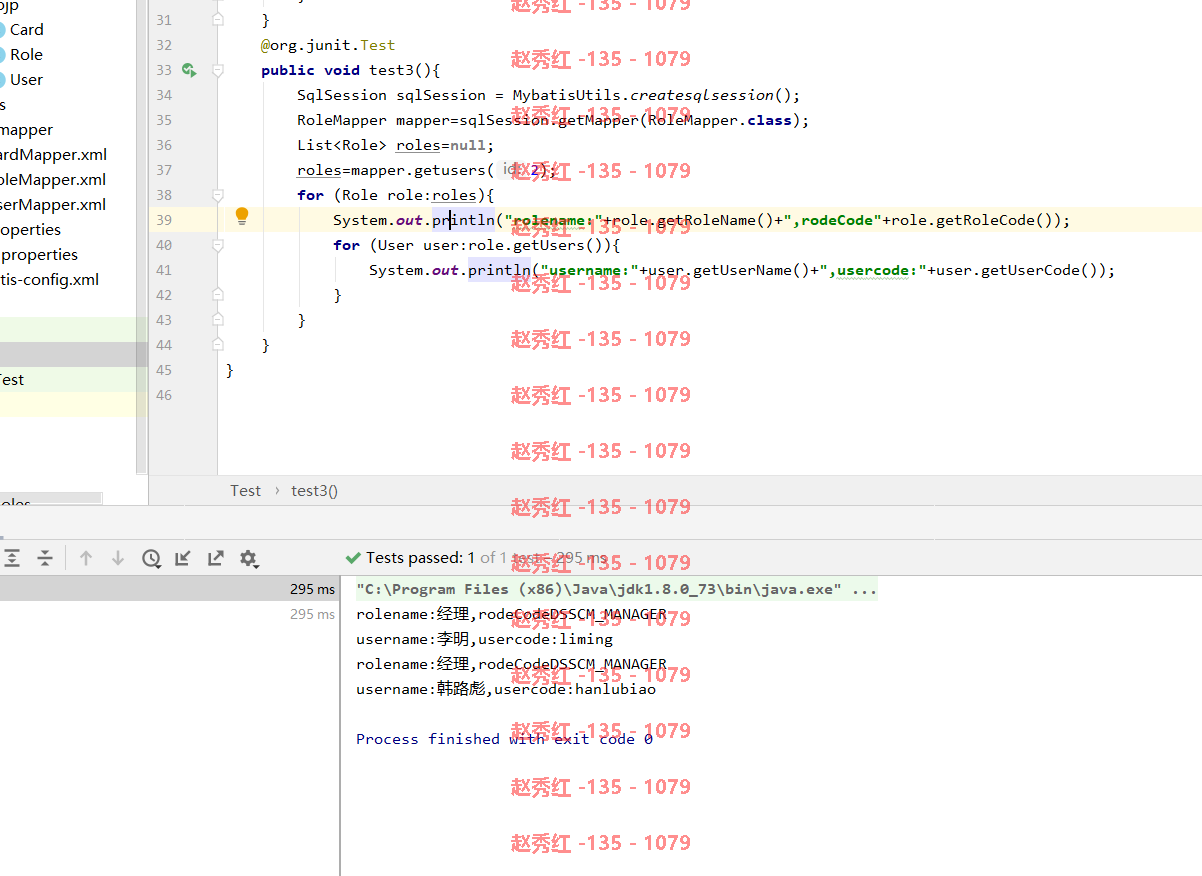The height and width of the screenshot is (876, 1202).
Task: Click line number 46 in gutter
Action: [164, 395]
